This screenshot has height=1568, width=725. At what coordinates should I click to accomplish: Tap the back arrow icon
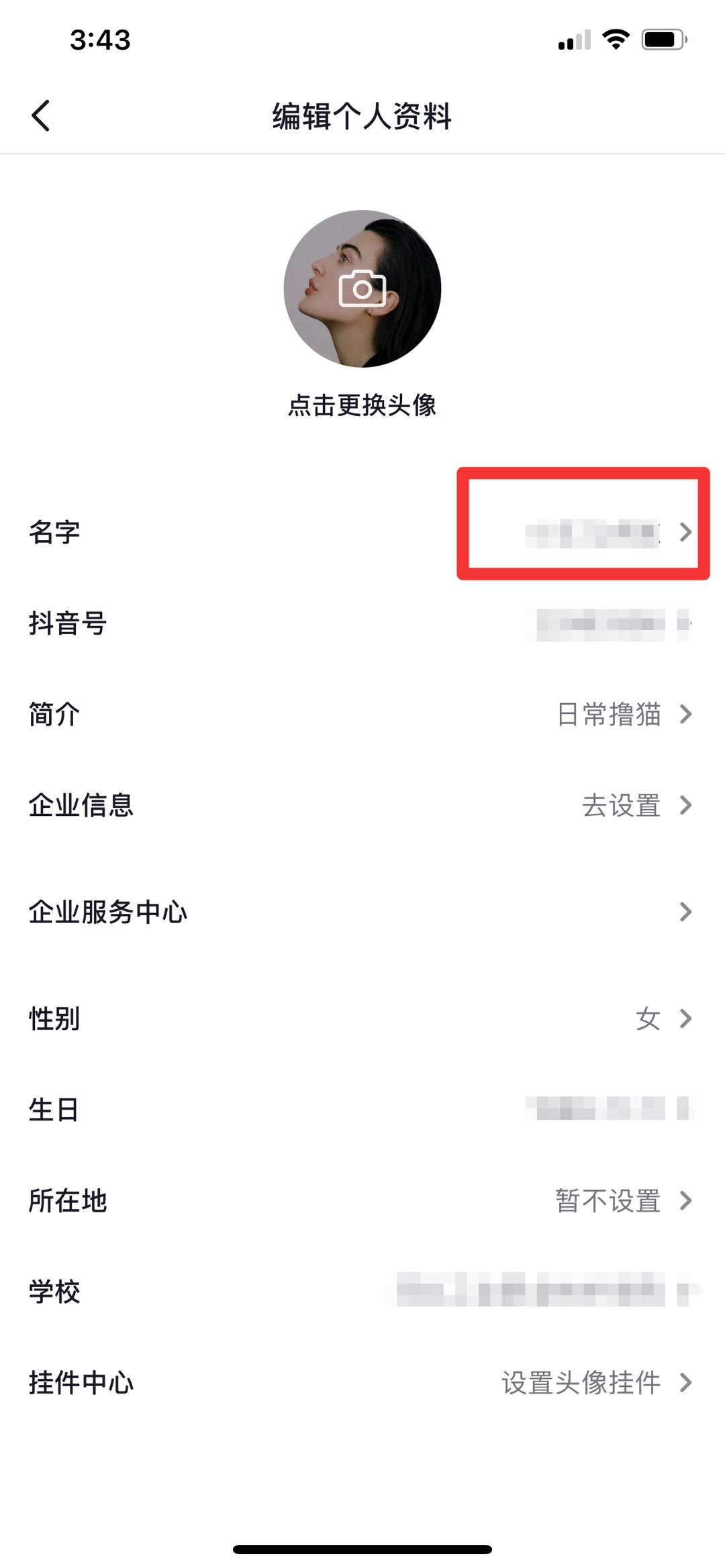coord(41,115)
